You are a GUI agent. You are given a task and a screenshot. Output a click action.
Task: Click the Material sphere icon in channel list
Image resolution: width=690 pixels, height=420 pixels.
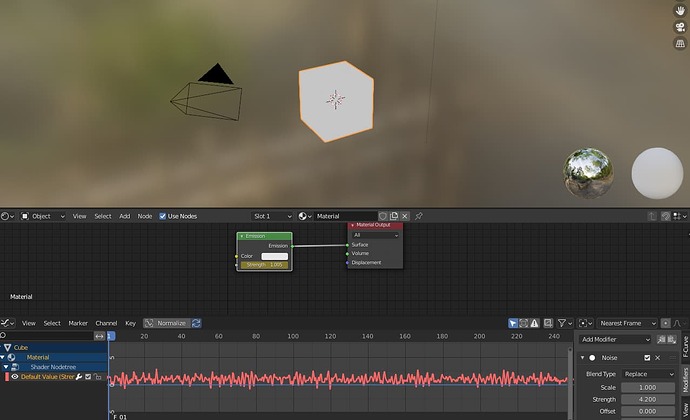[x=11, y=357]
